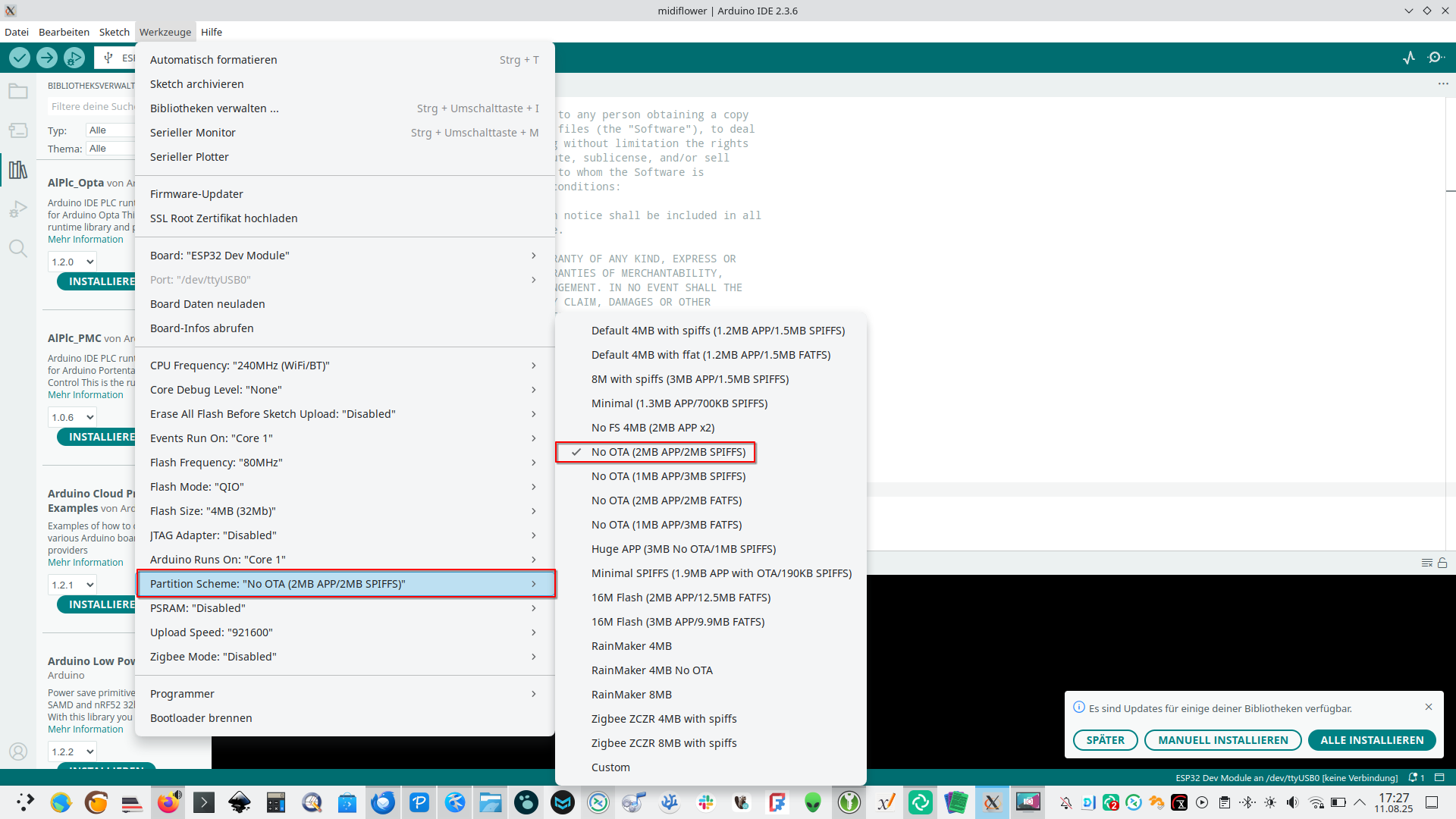The image size is (1456, 819).
Task: Choose Serieller Monitor menu entry
Action: tap(345, 133)
